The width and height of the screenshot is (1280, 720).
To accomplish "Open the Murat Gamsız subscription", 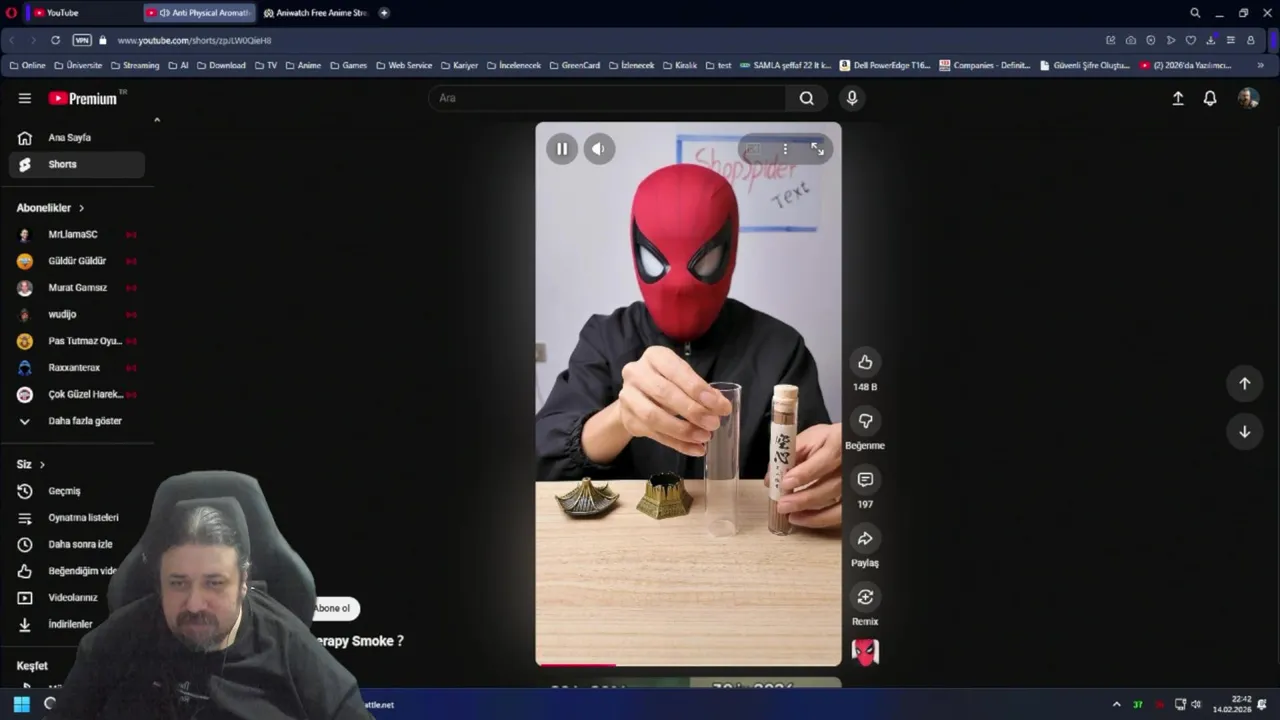I will tap(77, 288).
